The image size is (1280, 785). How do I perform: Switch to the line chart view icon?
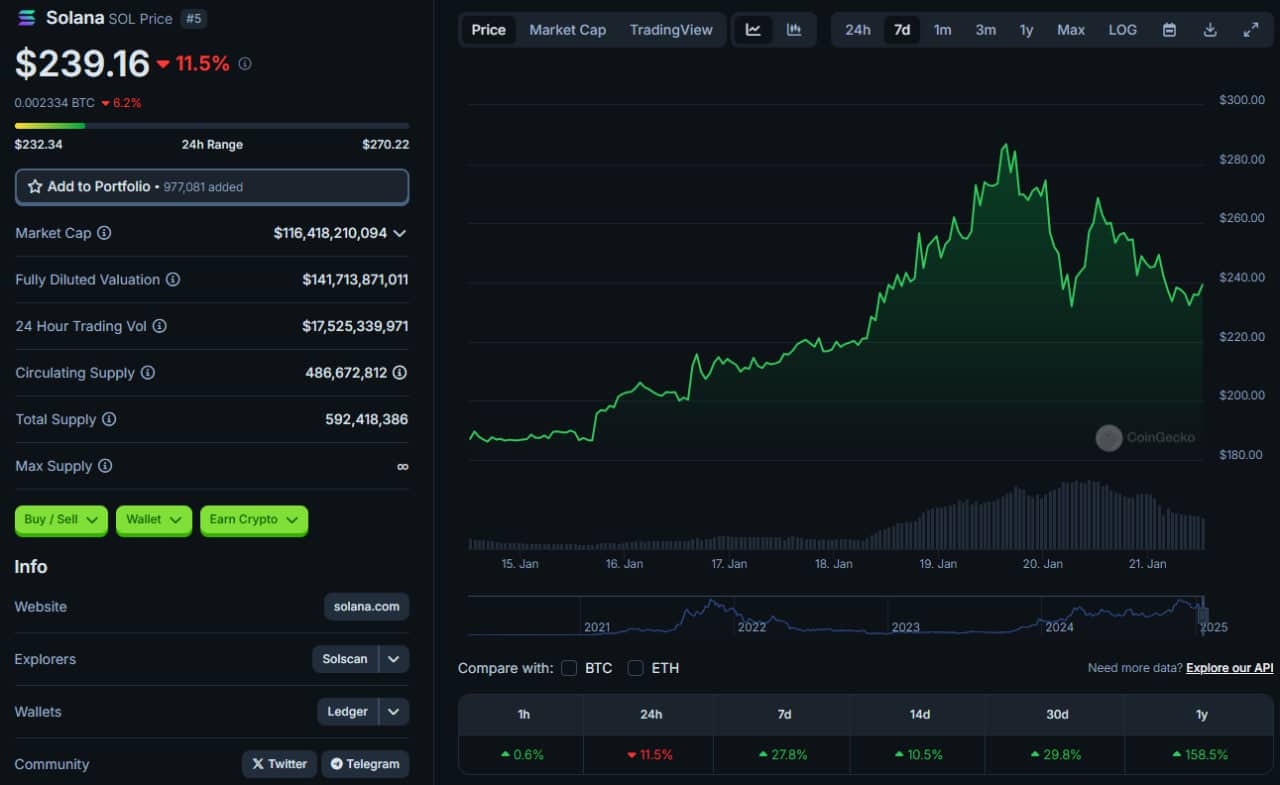[x=753, y=30]
